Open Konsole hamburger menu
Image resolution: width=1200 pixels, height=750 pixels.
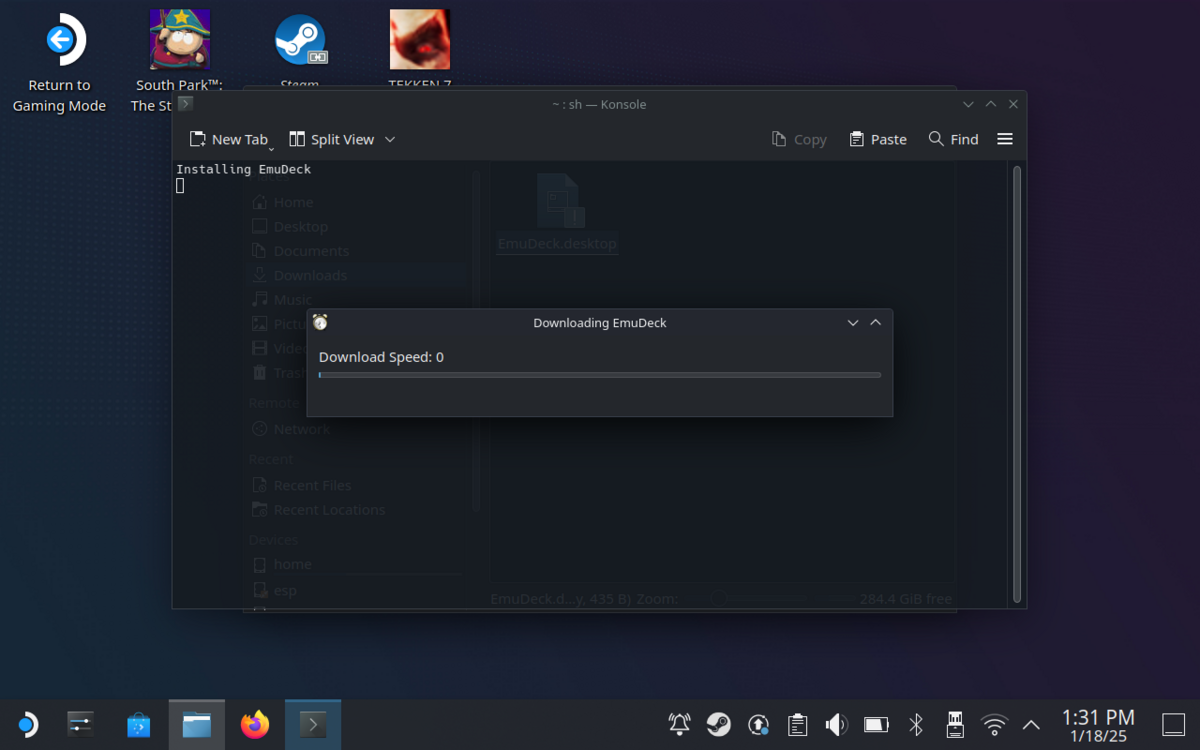[1005, 139]
